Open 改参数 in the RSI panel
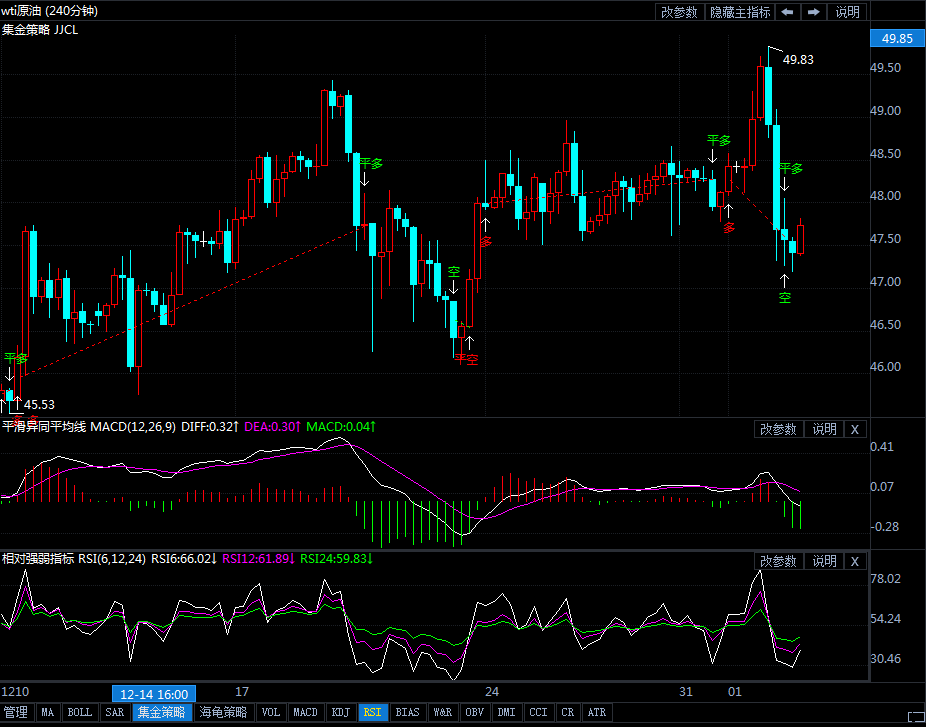The height and width of the screenshot is (727, 926). click(778, 561)
